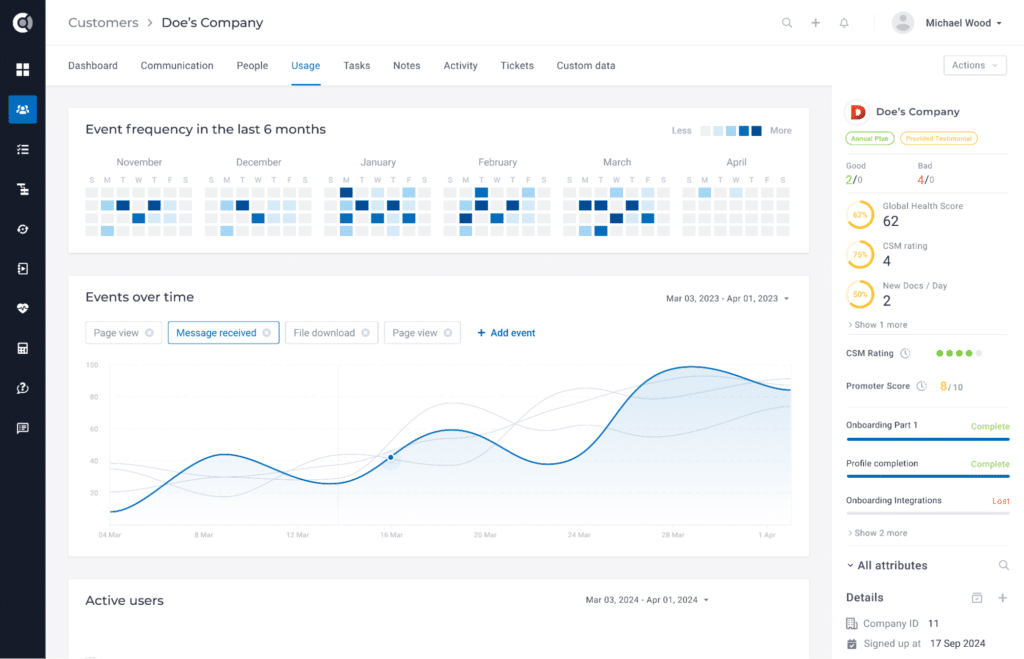Click the Add event button
This screenshot has width=1024, height=659.
pyautogui.click(x=506, y=332)
